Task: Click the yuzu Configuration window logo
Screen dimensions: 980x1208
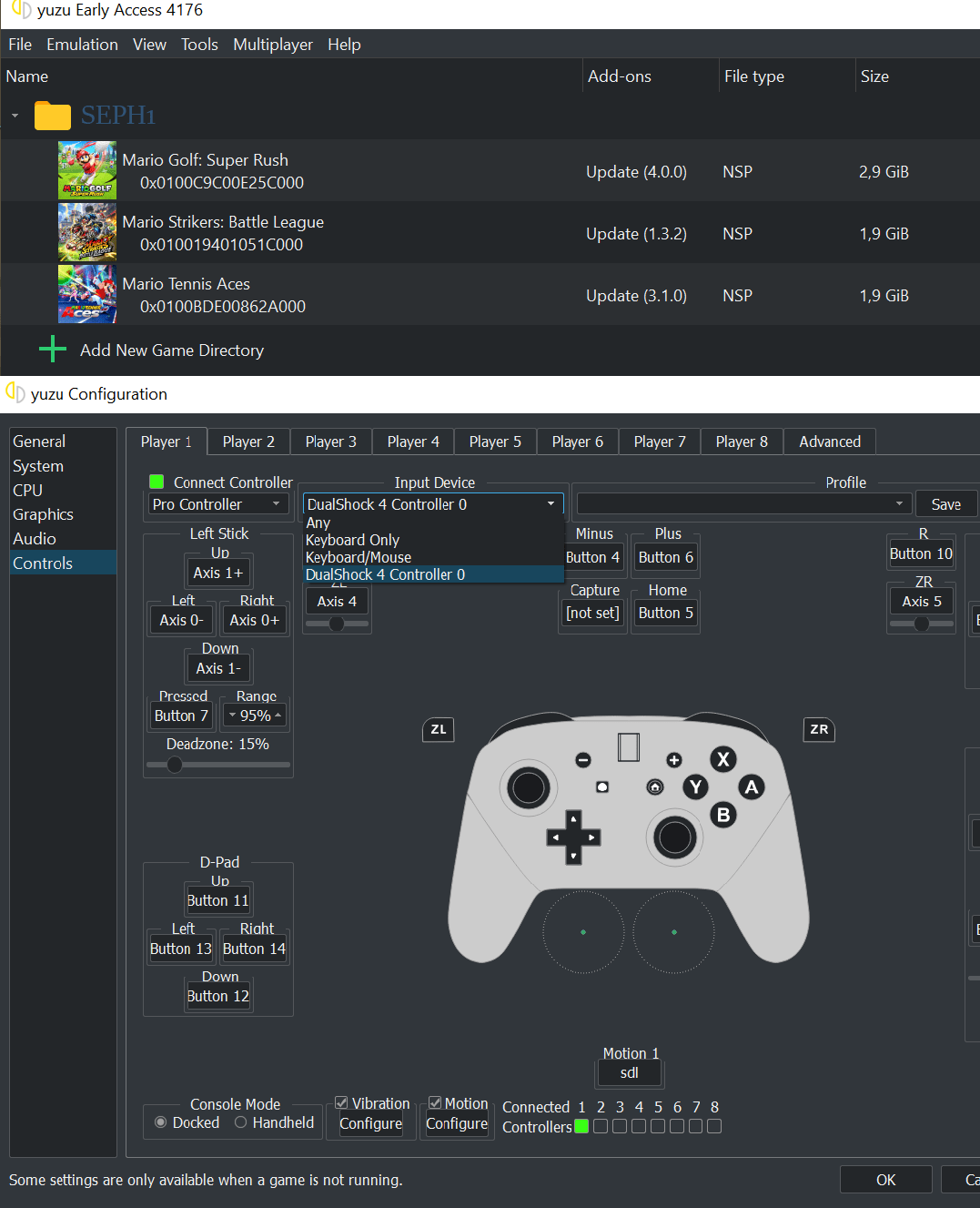Action: pos(15,392)
